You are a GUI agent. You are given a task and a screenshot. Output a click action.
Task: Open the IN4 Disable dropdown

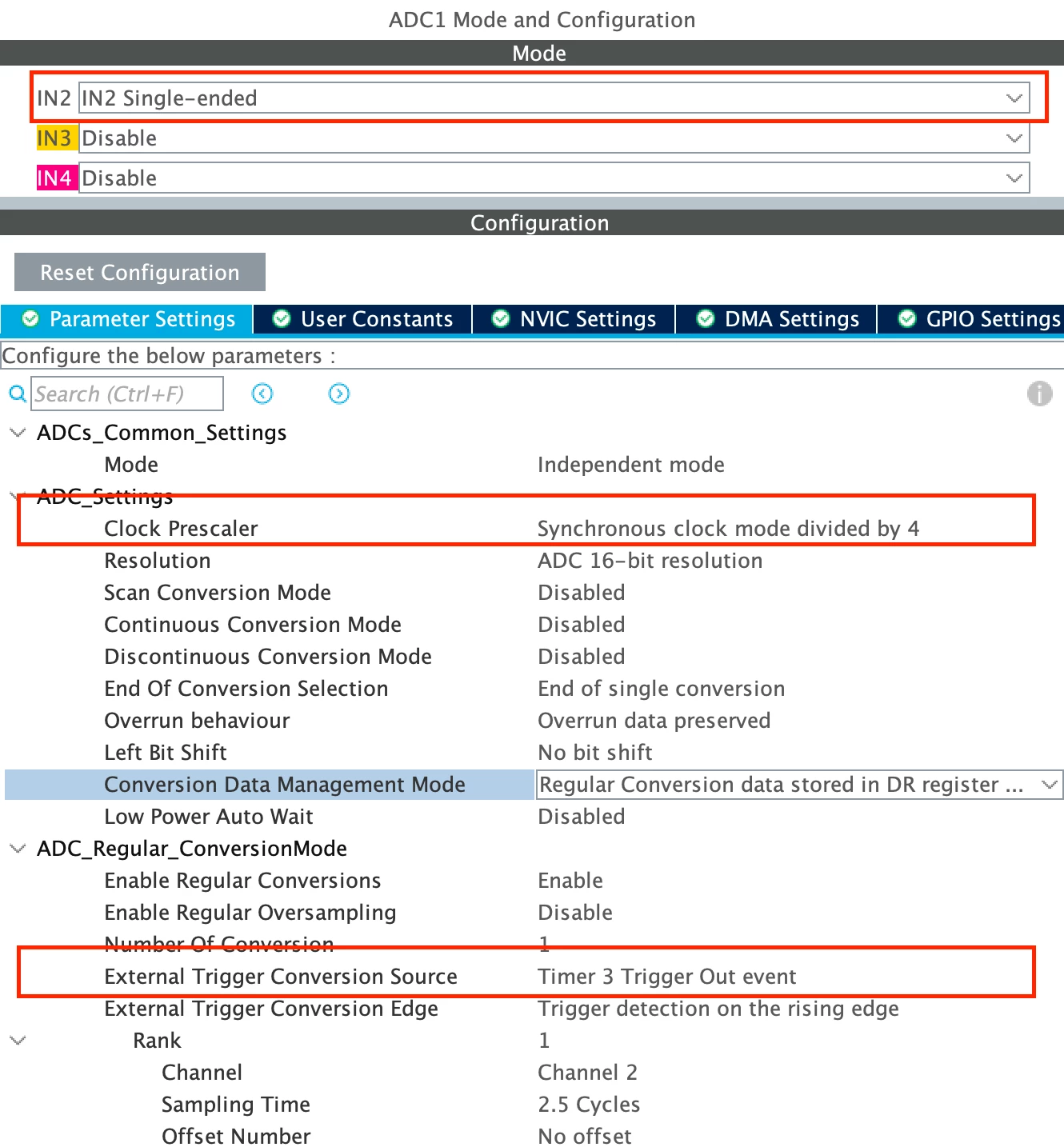[554, 178]
